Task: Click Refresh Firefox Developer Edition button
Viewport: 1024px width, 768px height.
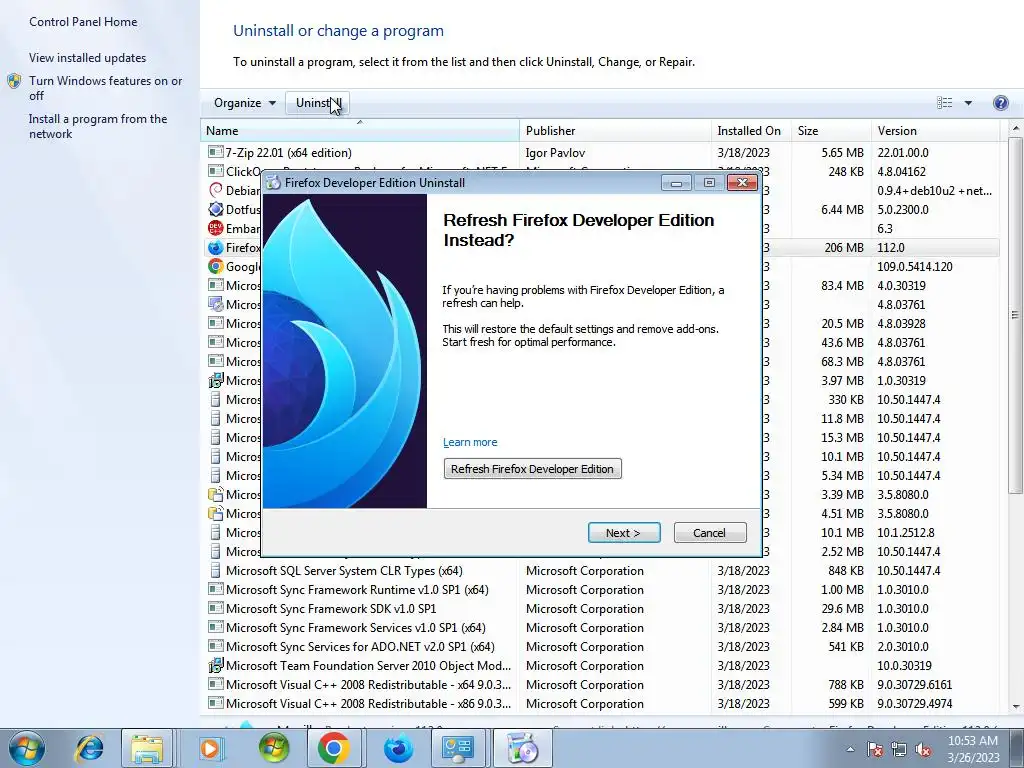Action: point(532,469)
